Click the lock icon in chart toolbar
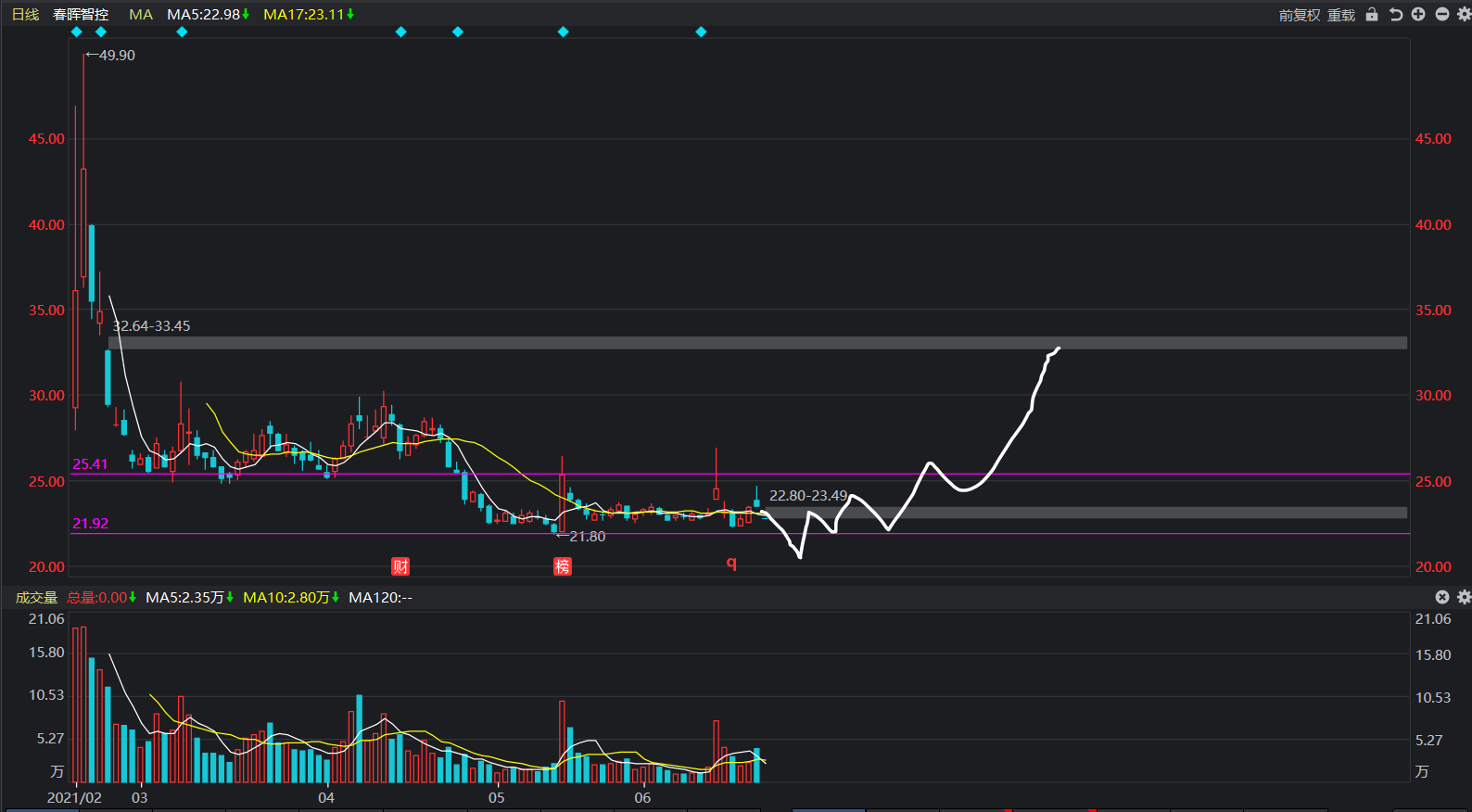Screen dimensions: 1472x812 point(1372,14)
